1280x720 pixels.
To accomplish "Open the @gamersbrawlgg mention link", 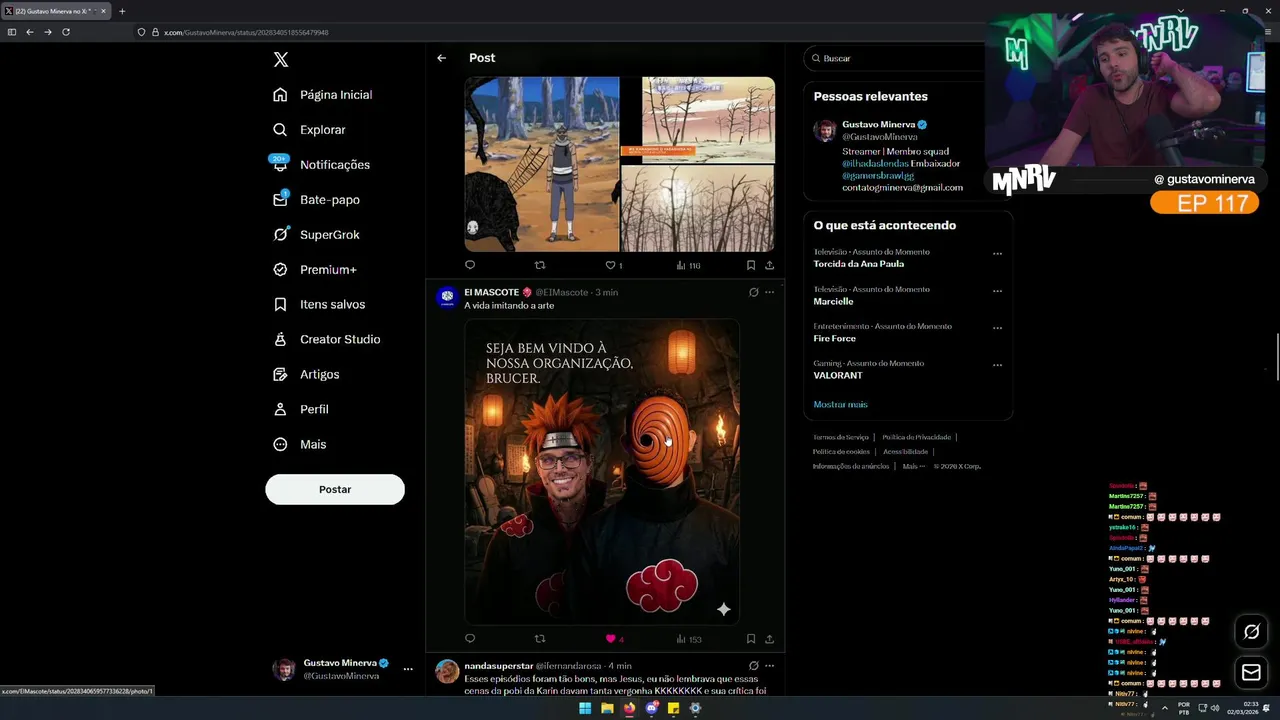I will 878,175.
